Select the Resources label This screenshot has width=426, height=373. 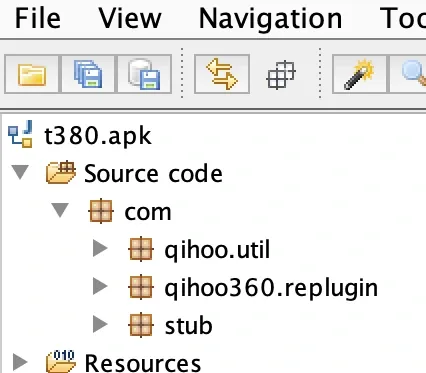point(143,363)
